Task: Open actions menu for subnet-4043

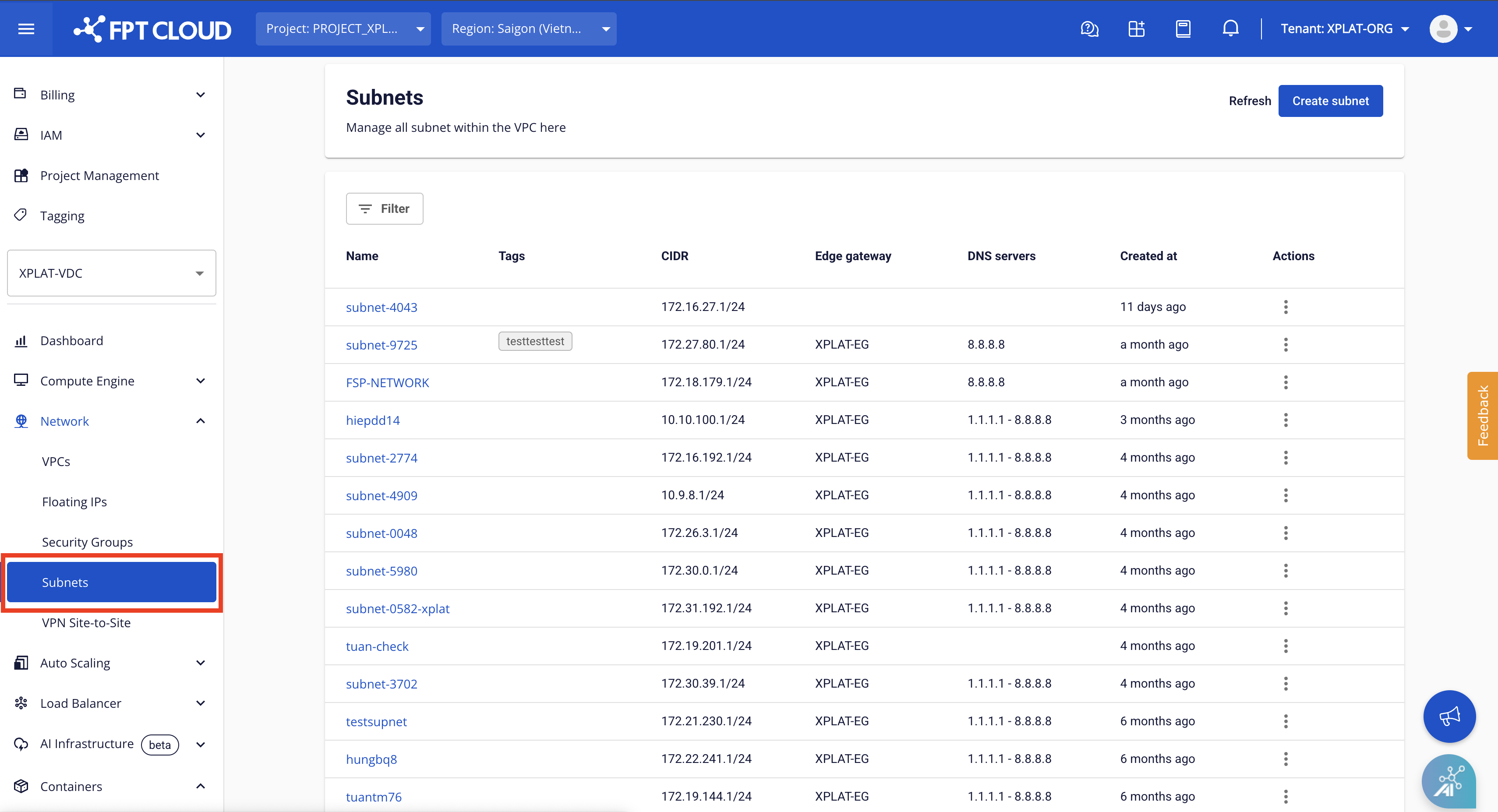Action: pyautogui.click(x=1286, y=307)
